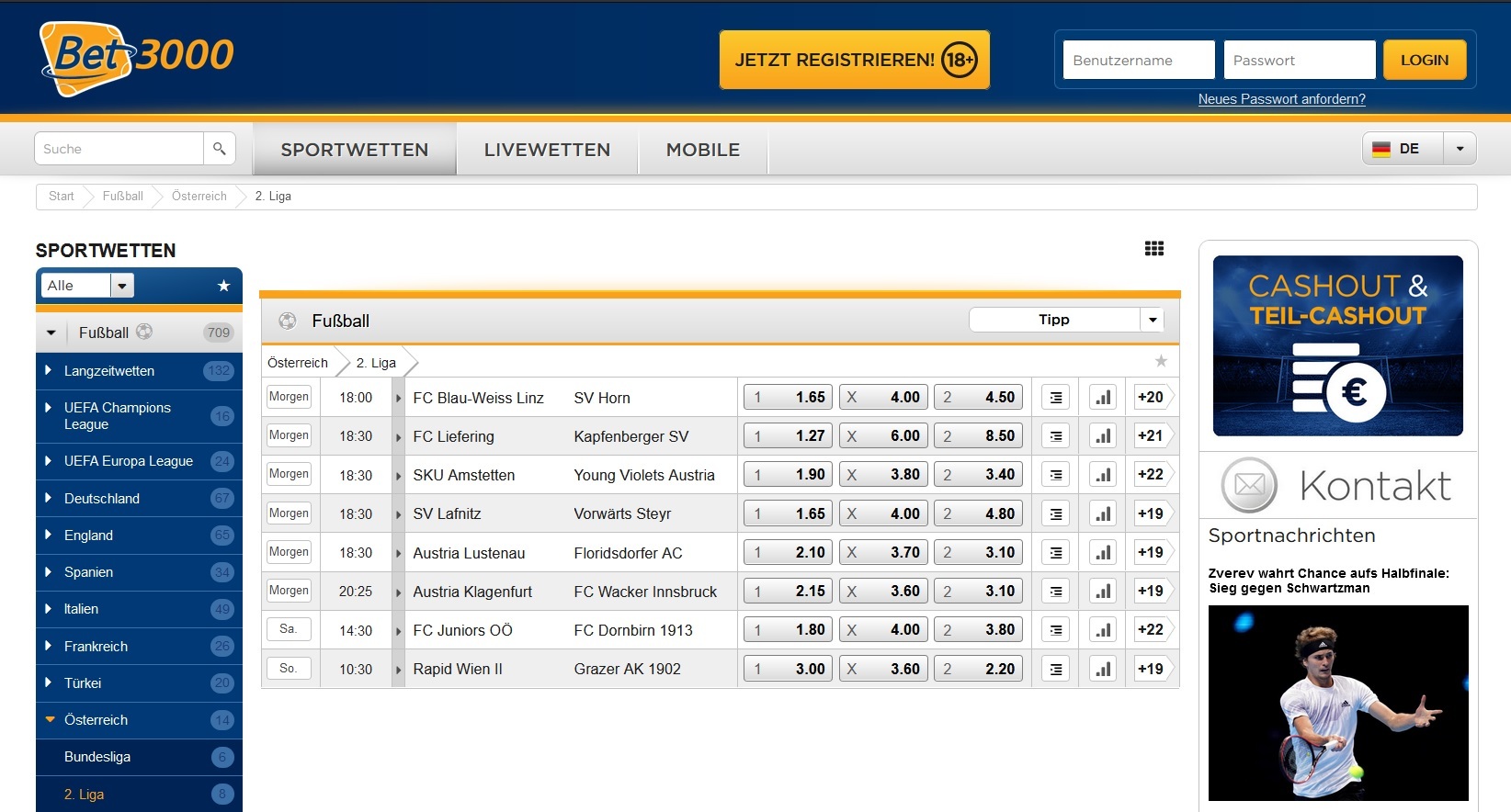Image resolution: width=1511 pixels, height=812 pixels.
Task: Click the LOGIN button
Action: tap(1425, 60)
